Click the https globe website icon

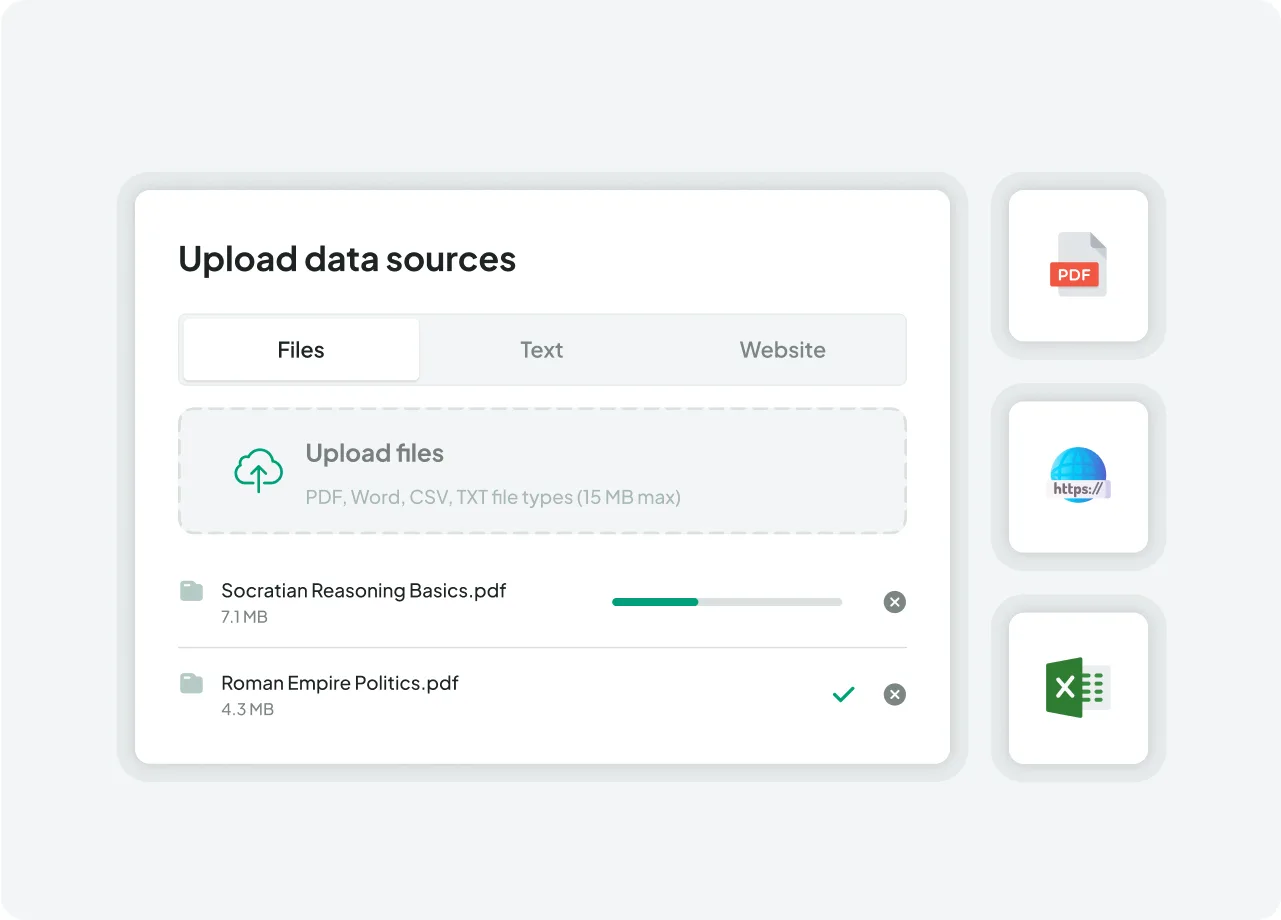[x=1078, y=476]
